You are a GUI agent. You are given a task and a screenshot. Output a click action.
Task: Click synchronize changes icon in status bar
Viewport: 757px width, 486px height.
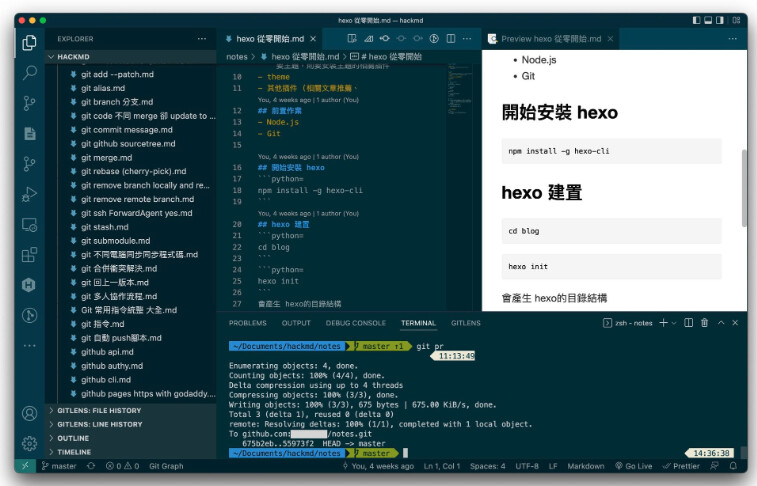(91, 466)
